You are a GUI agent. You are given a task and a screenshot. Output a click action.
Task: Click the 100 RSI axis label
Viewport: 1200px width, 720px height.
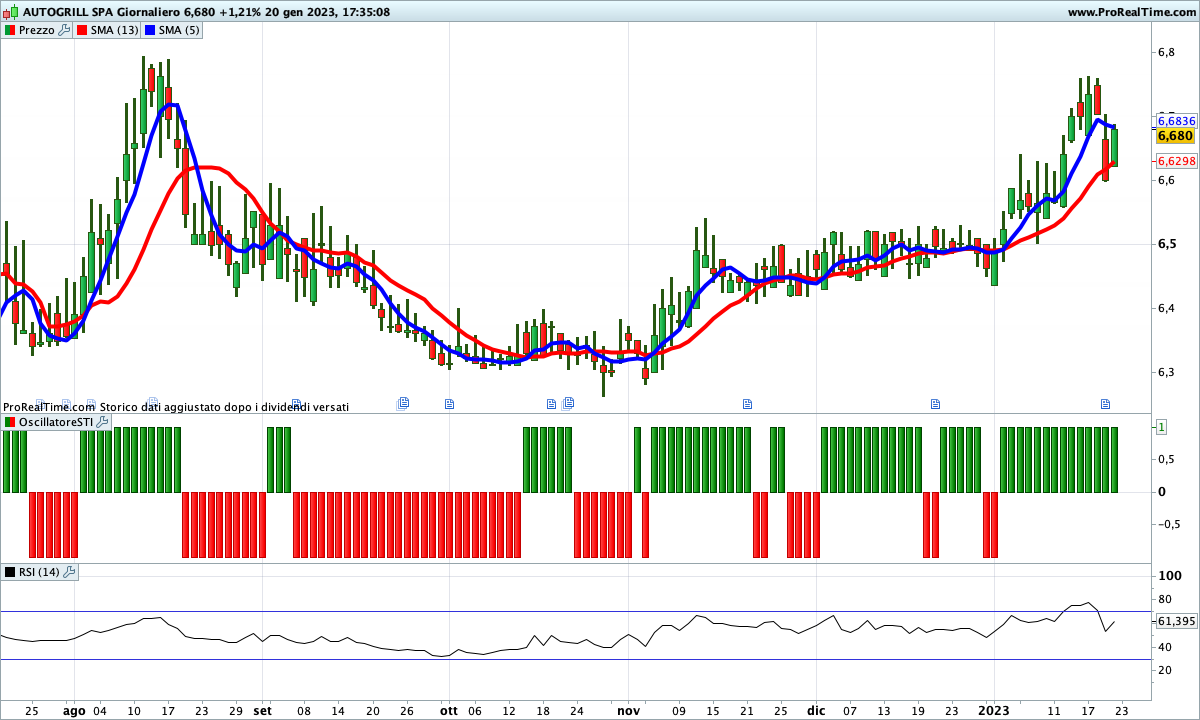1171,576
